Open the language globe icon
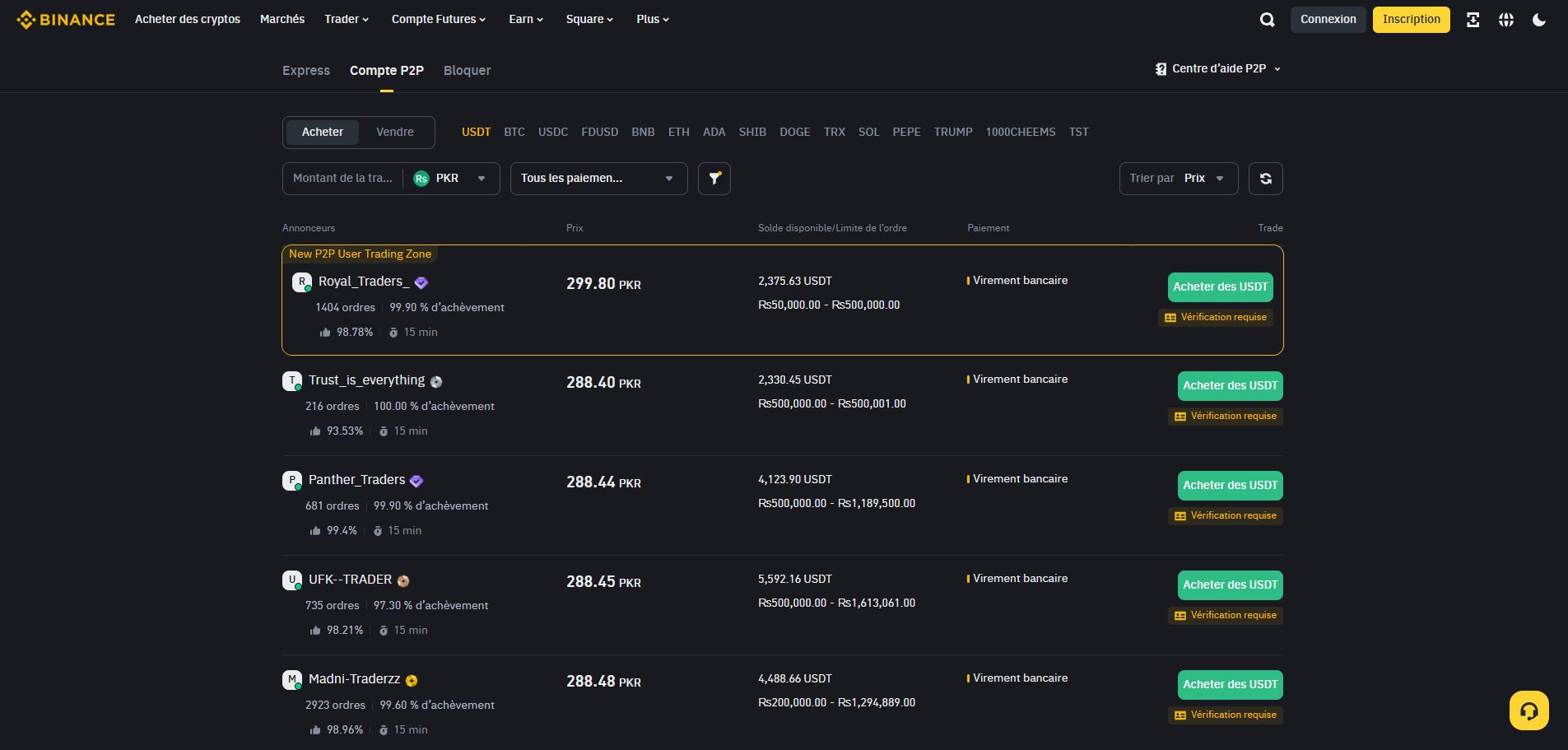1568x750 pixels. pos(1506,20)
